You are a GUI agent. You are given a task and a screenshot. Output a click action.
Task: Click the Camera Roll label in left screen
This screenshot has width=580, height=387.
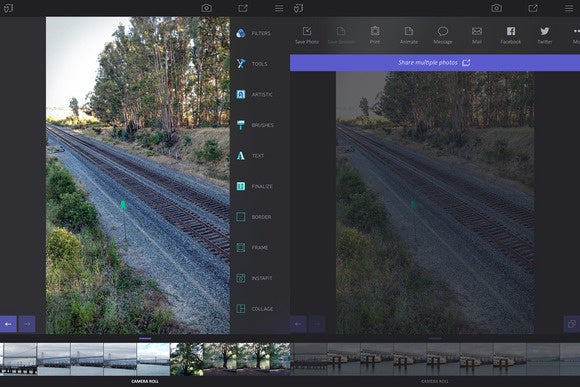(145, 381)
